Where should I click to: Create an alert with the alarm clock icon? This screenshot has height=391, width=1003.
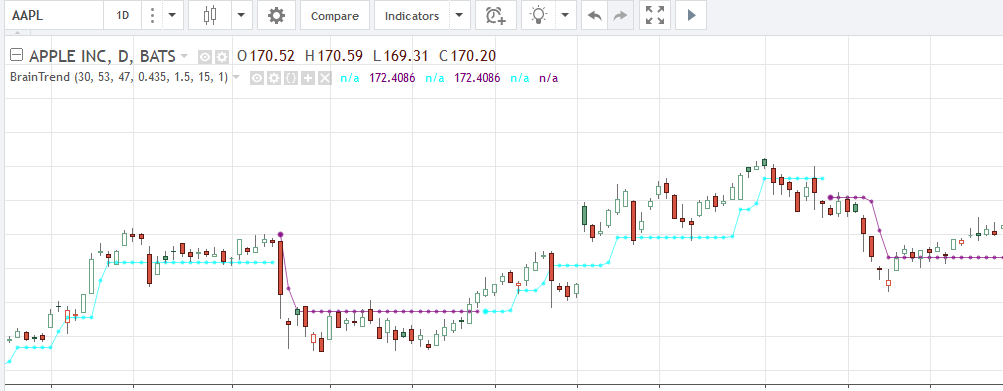496,15
